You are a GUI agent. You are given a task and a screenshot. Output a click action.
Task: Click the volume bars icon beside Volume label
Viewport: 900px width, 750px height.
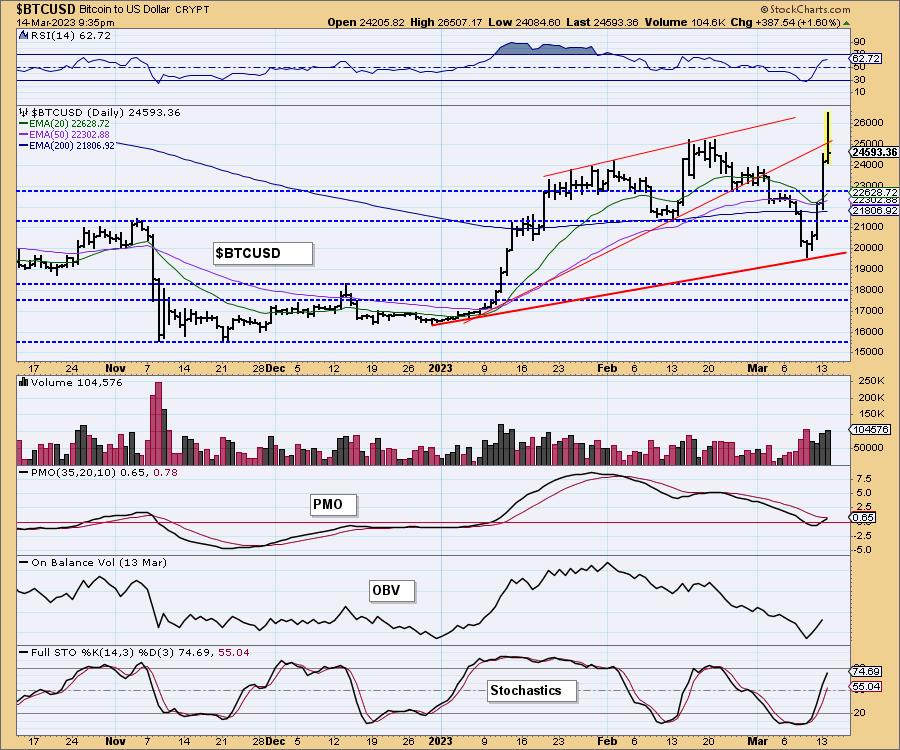[24, 383]
